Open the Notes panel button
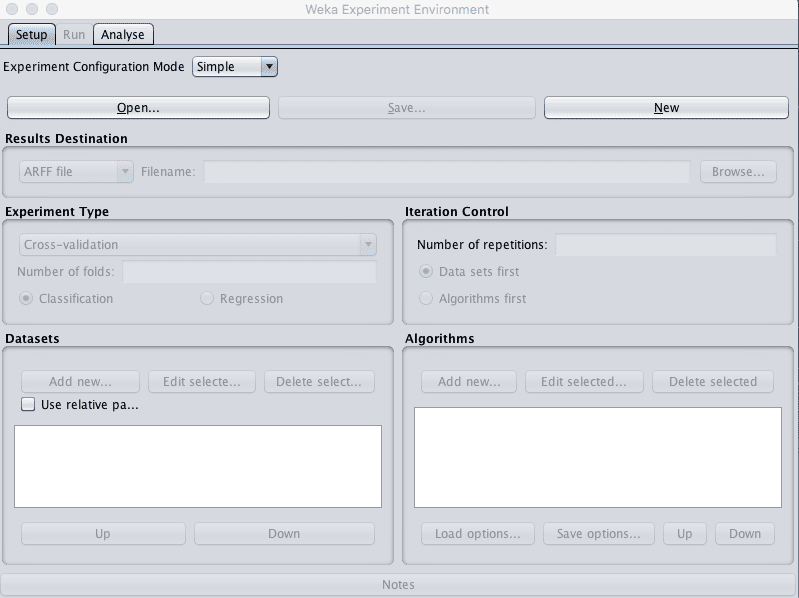The width and height of the screenshot is (799, 598). click(x=398, y=584)
